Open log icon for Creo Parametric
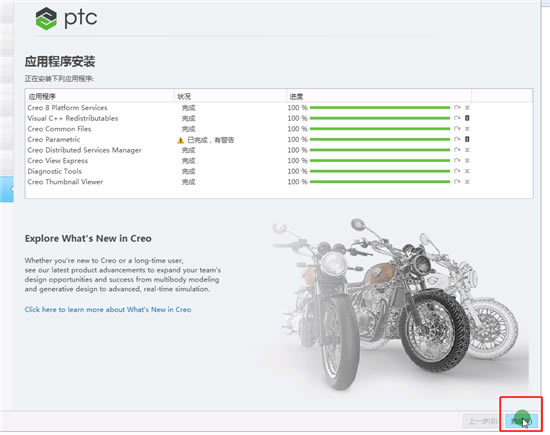550x435 pixels. tap(467, 139)
